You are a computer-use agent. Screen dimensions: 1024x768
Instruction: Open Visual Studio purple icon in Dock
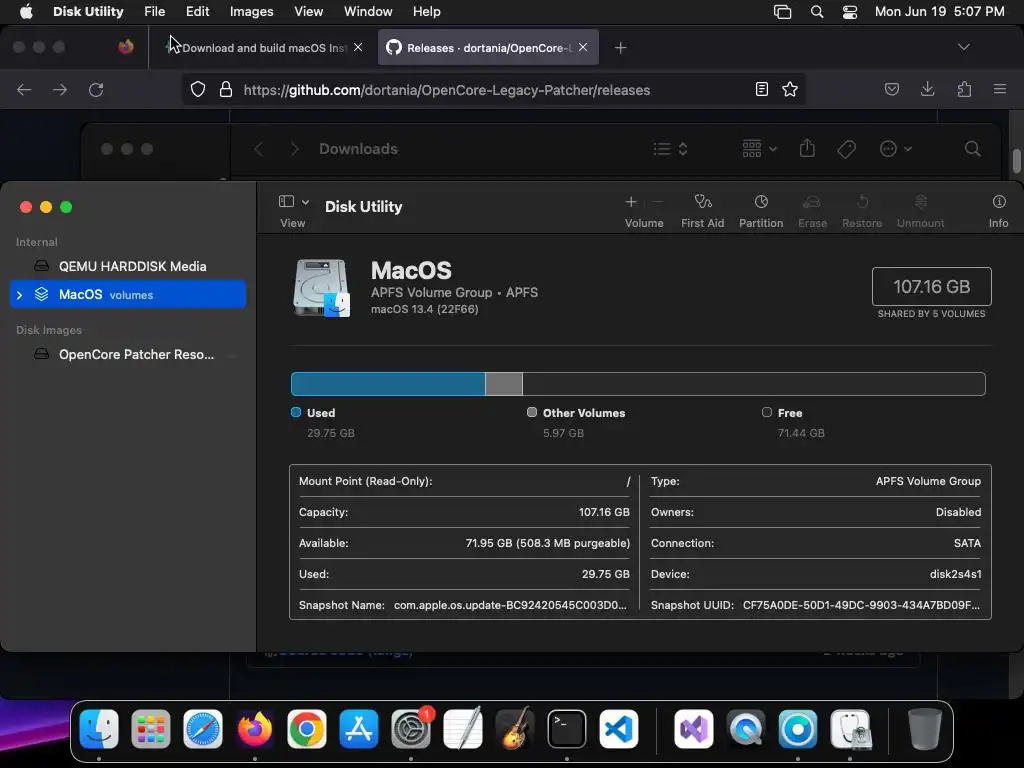694,729
